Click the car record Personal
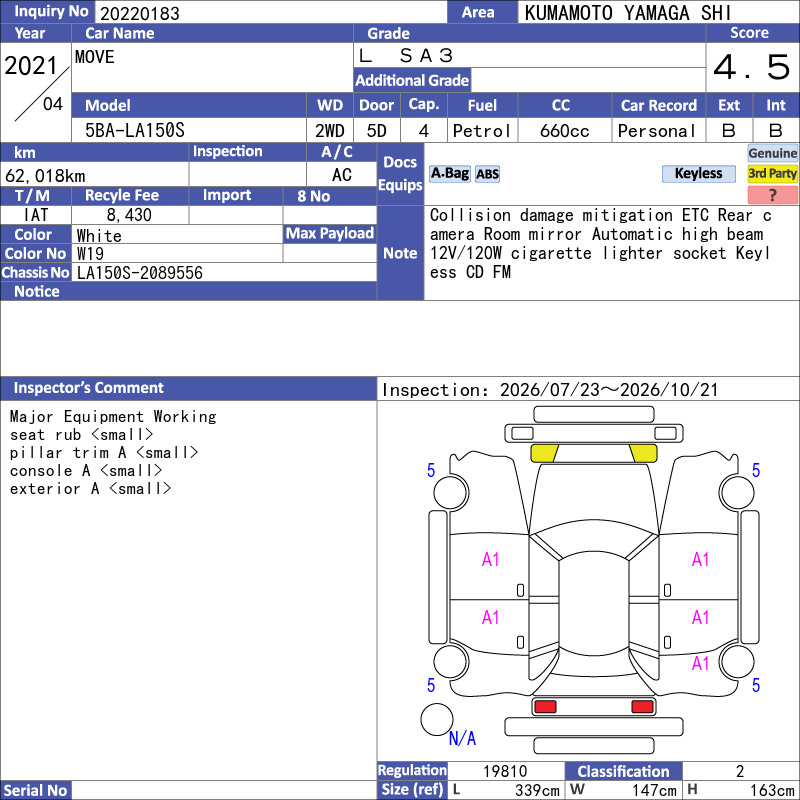This screenshot has height=800, width=800. pos(657,131)
